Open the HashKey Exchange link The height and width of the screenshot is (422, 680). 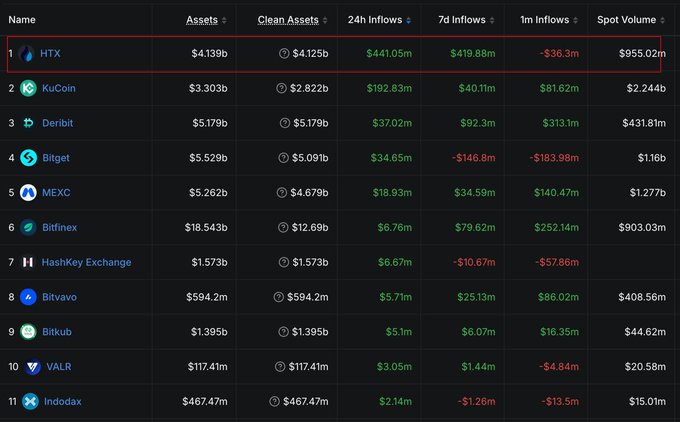point(86,262)
